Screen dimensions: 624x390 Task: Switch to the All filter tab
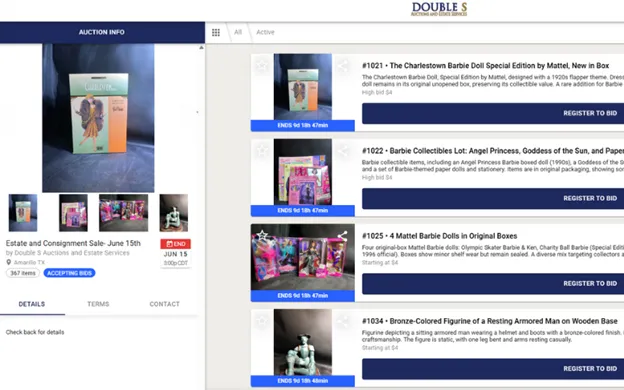coord(238,32)
